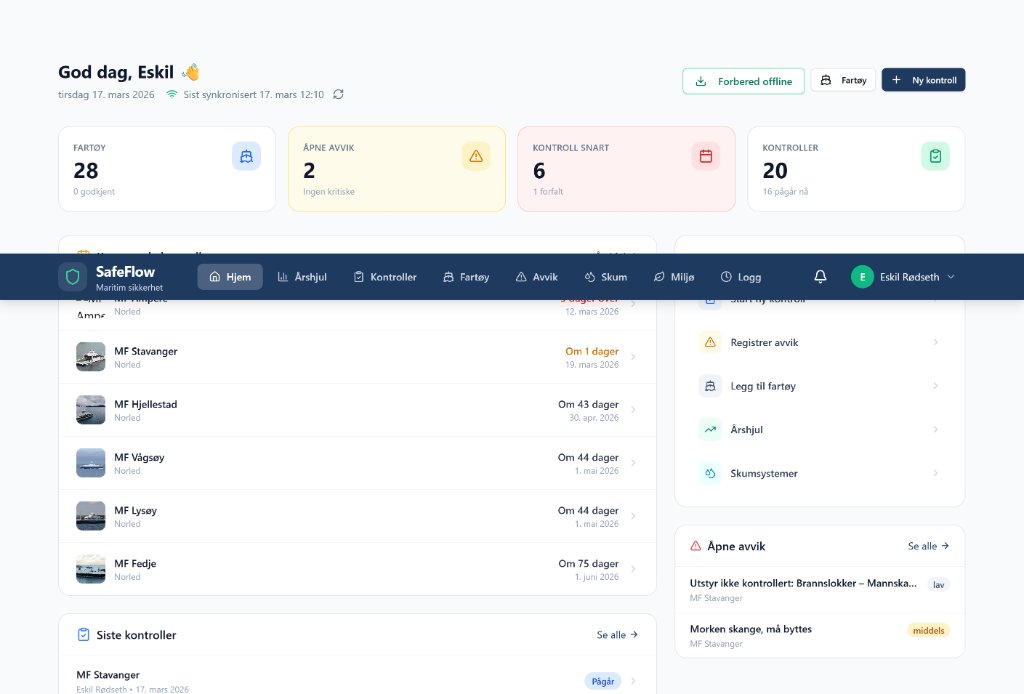This screenshot has height=694, width=1024.
Task: Go to the Årshjul nav tab
Action: point(302,277)
